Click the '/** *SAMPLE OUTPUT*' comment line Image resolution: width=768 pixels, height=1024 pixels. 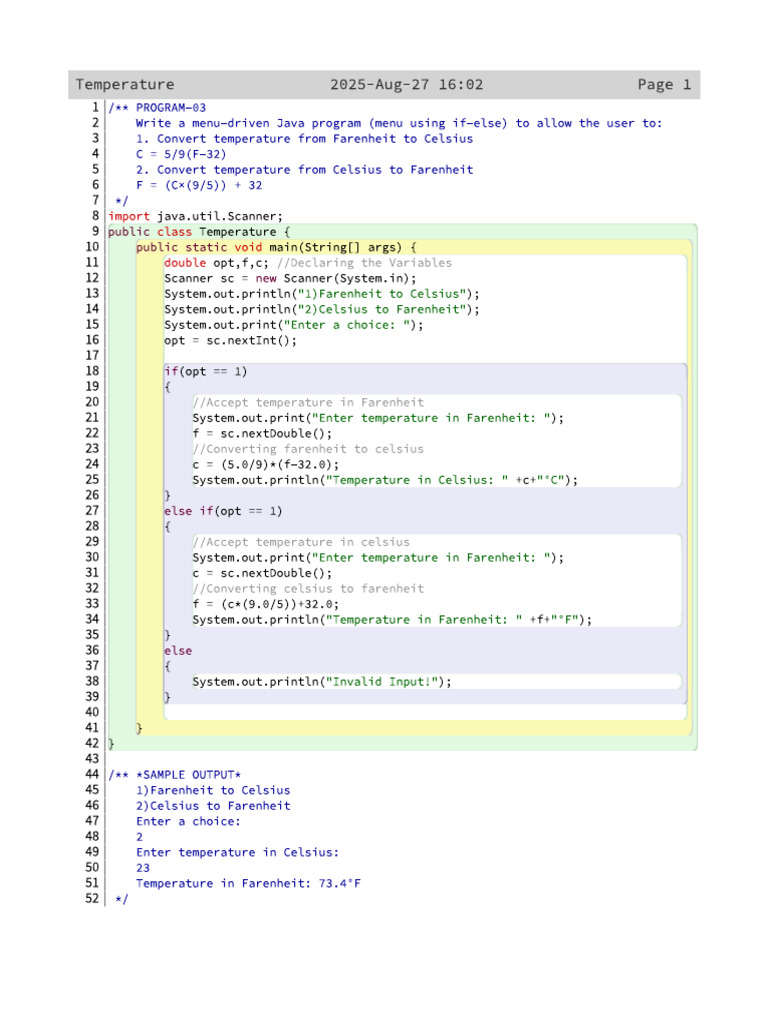[x=175, y=775]
